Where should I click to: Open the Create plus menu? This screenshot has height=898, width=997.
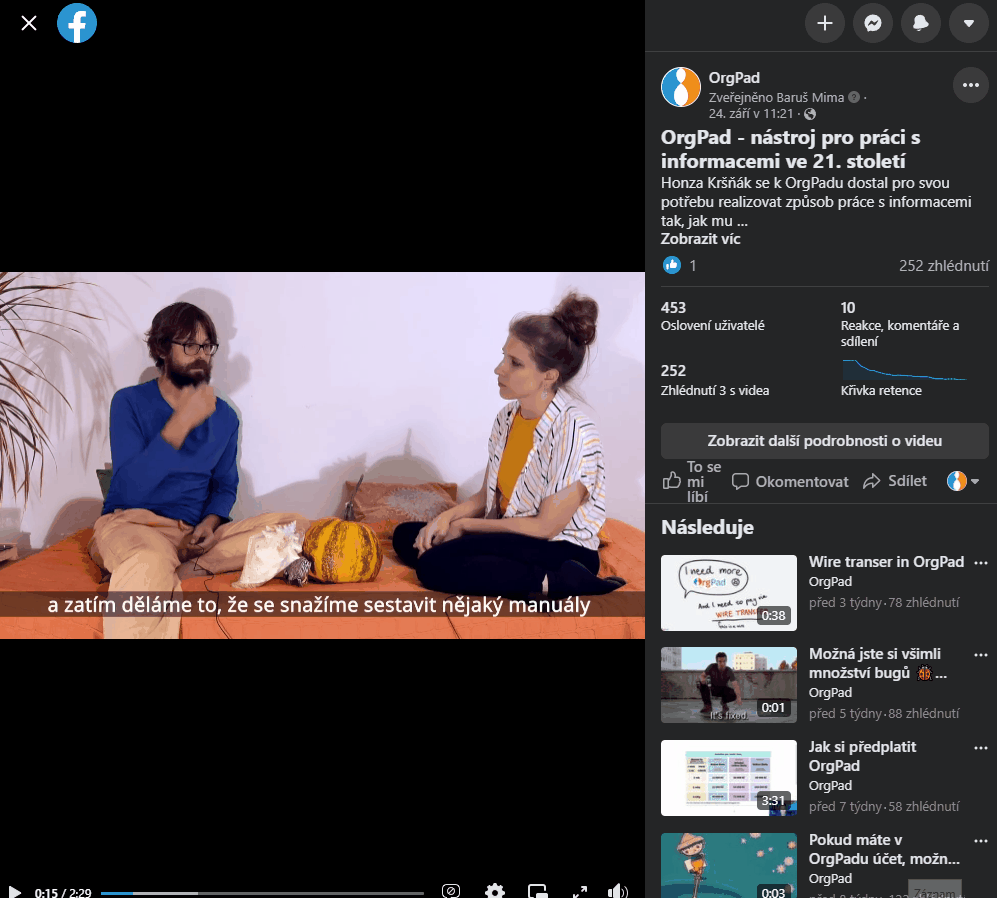[x=825, y=23]
